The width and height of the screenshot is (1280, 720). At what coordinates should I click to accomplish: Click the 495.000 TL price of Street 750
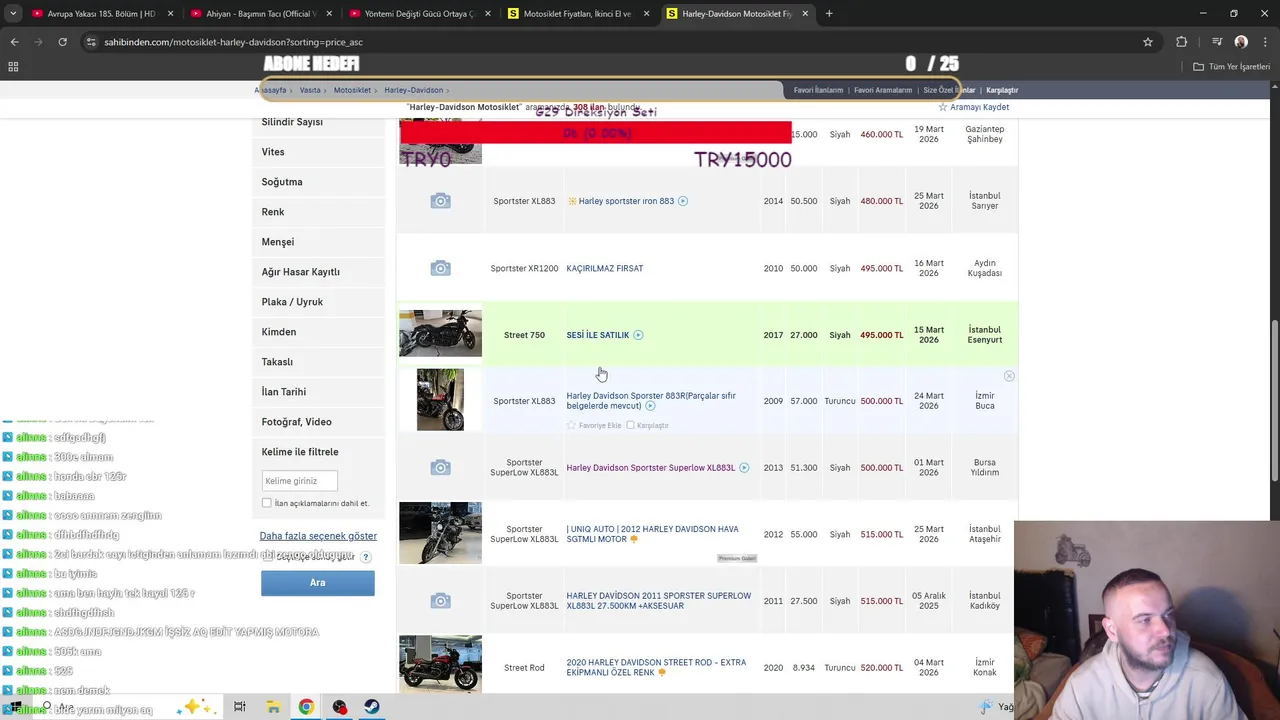(x=881, y=335)
